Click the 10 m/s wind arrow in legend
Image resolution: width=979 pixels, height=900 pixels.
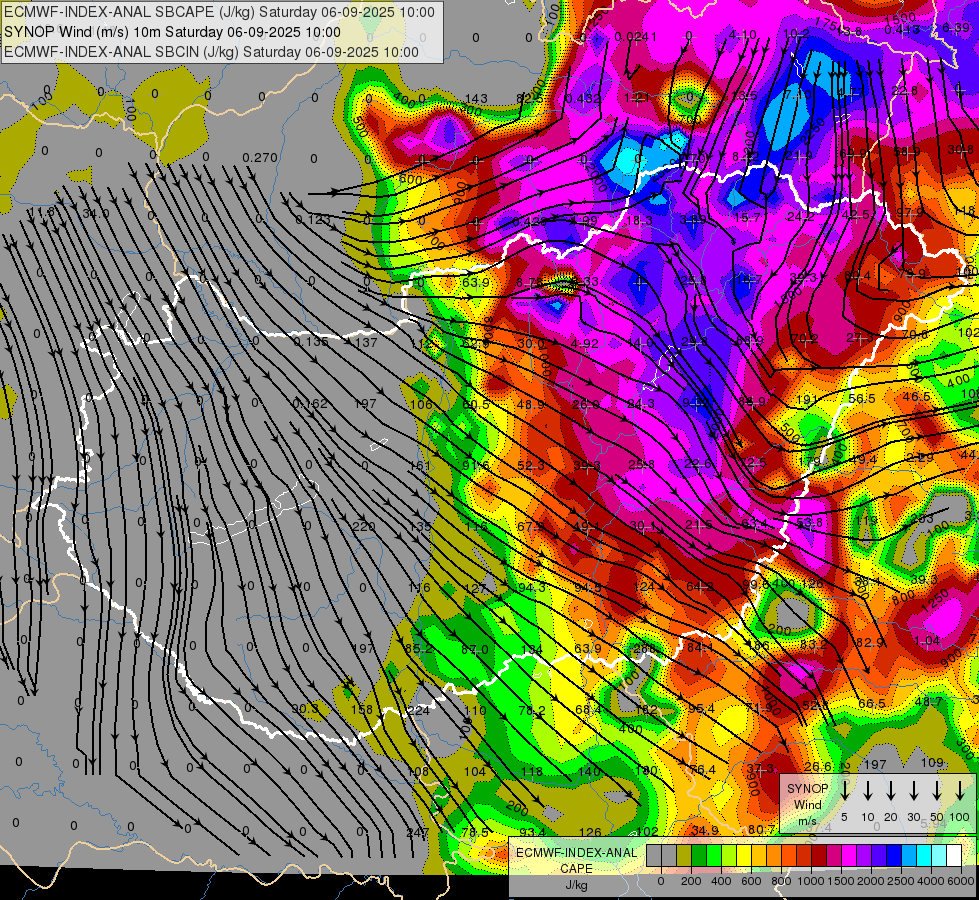click(868, 791)
